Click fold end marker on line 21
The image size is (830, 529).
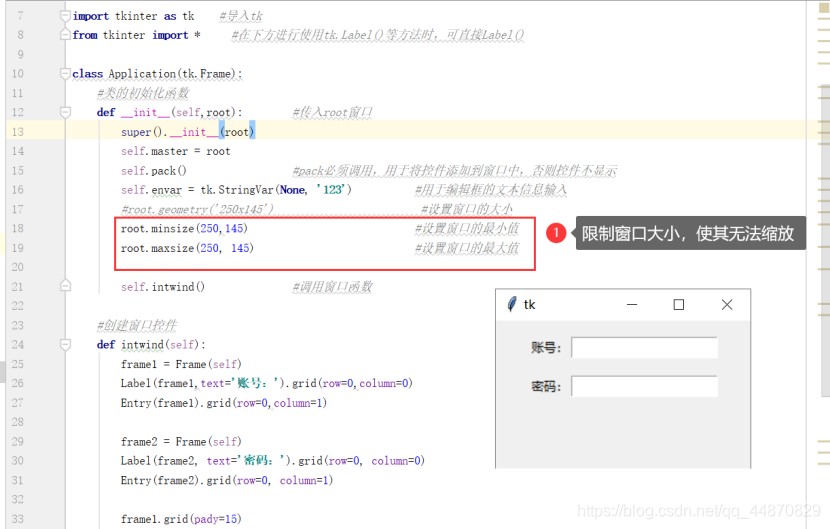(65, 286)
